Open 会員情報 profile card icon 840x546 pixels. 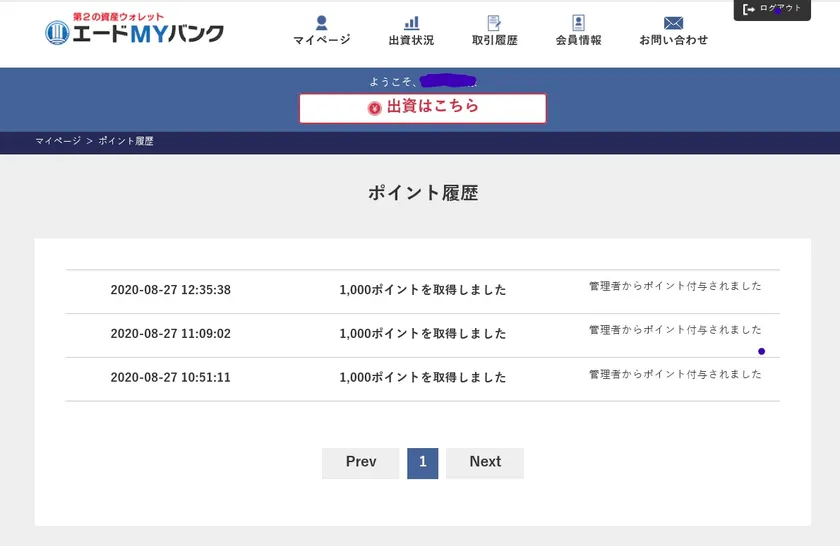tap(578, 22)
